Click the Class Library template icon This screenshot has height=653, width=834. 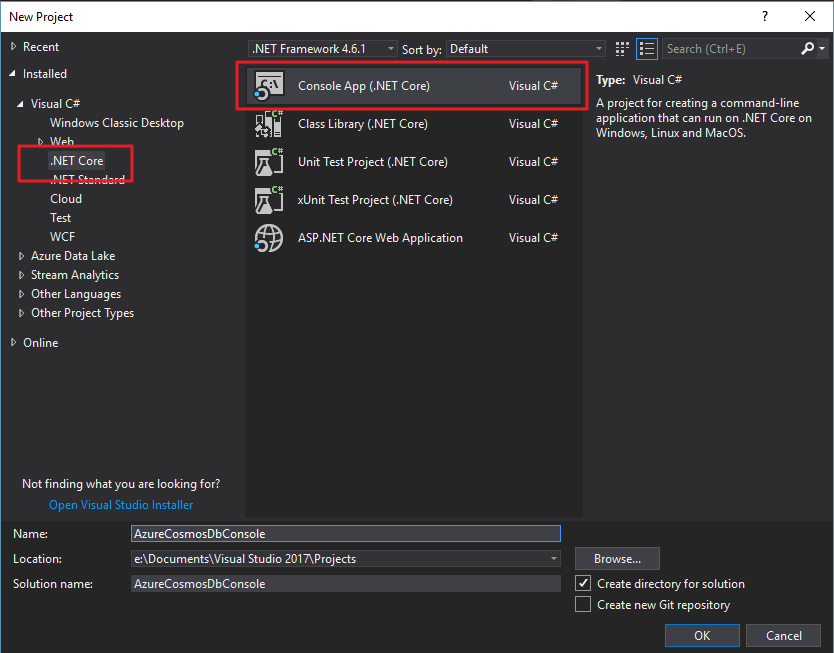pos(269,124)
